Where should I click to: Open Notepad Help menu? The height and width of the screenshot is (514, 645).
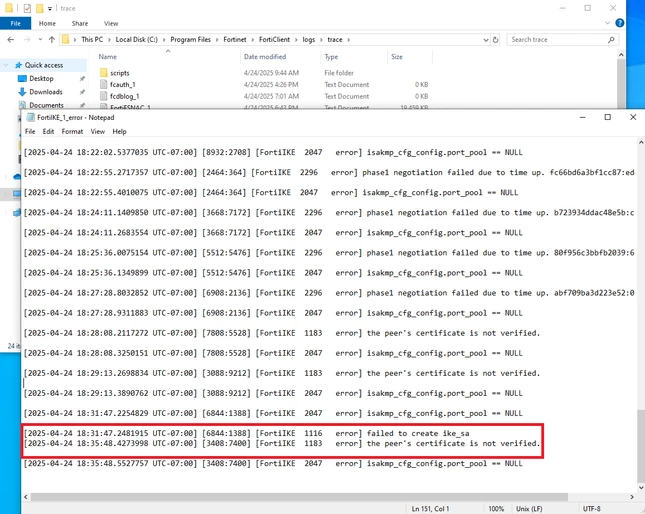[x=119, y=132]
